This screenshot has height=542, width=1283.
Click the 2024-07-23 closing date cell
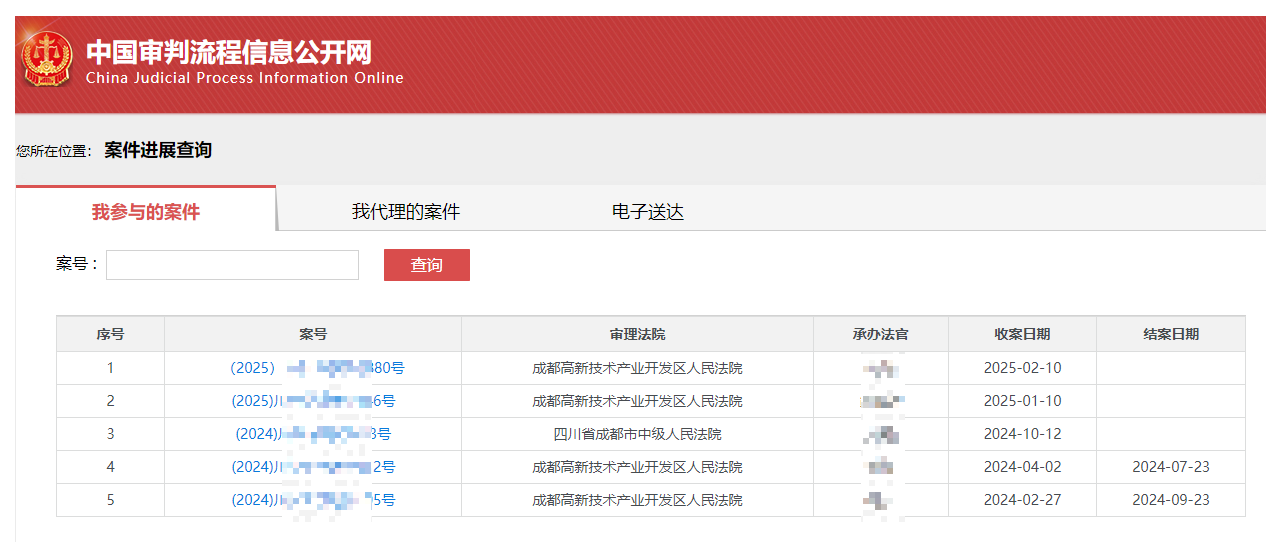pos(1171,467)
